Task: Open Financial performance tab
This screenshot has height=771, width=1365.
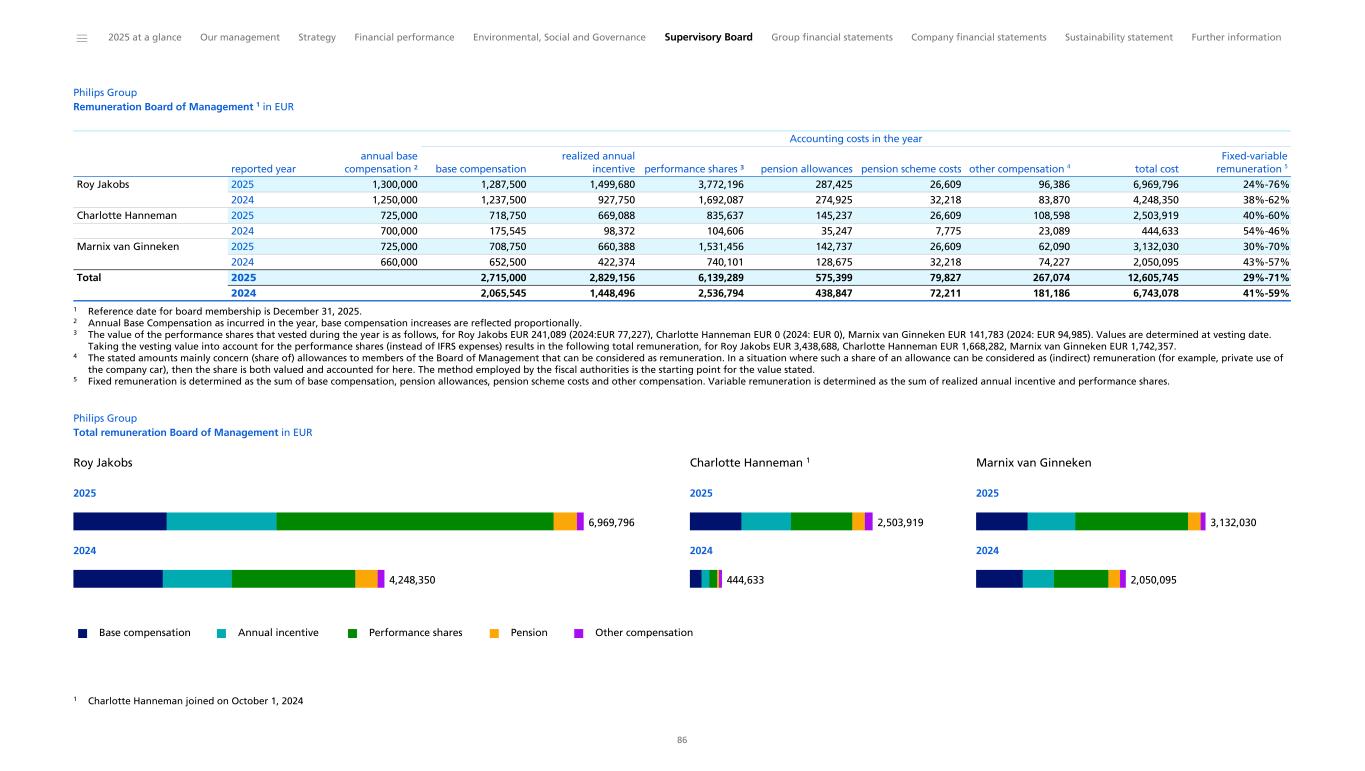Action: pos(404,37)
